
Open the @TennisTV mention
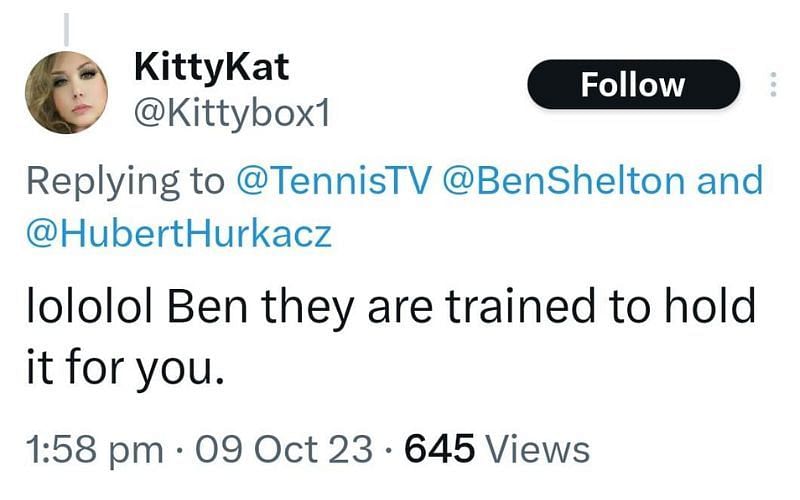334,181
